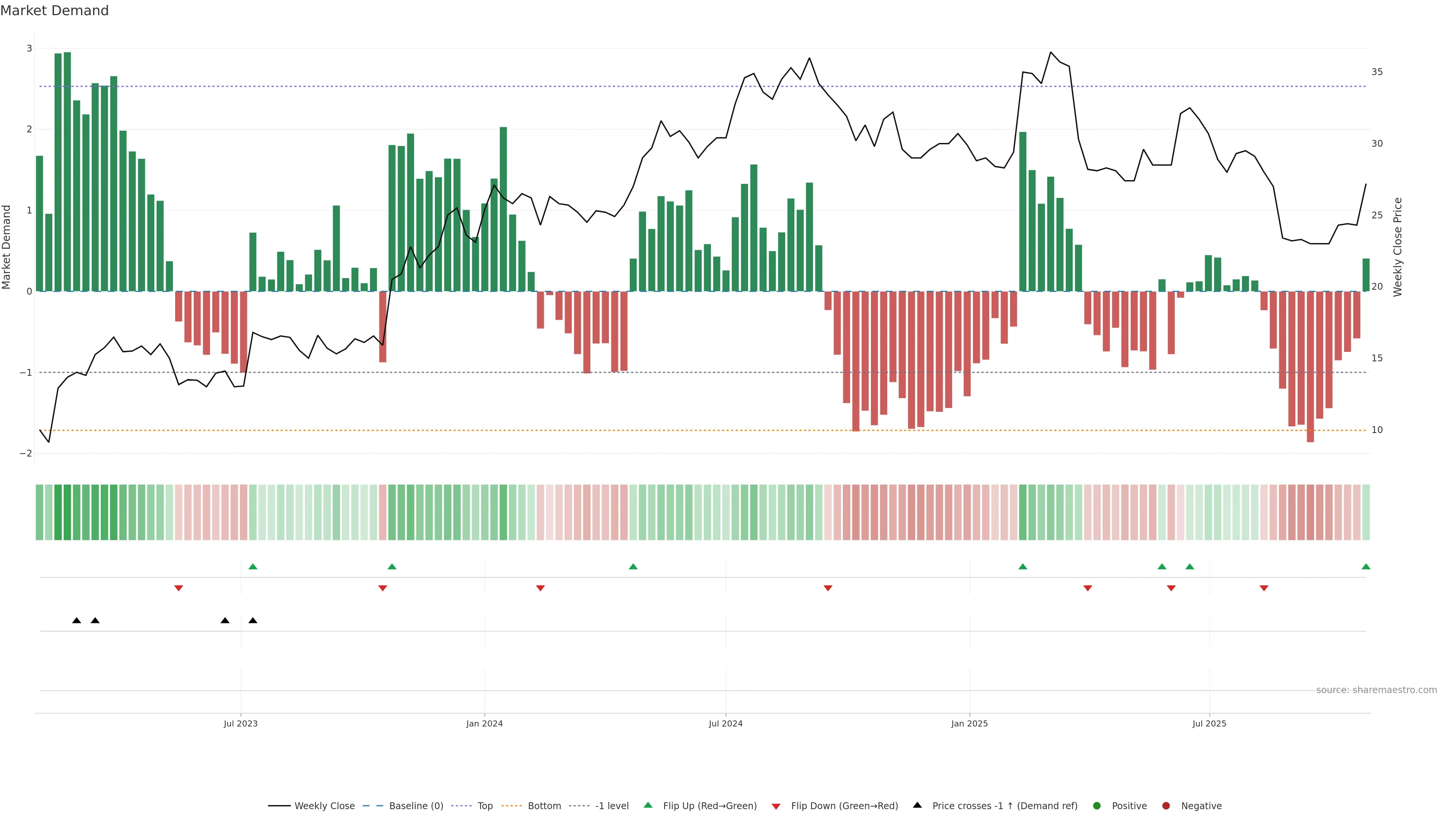Select the leftmost red flip-down triangle marker

pyautogui.click(x=179, y=588)
